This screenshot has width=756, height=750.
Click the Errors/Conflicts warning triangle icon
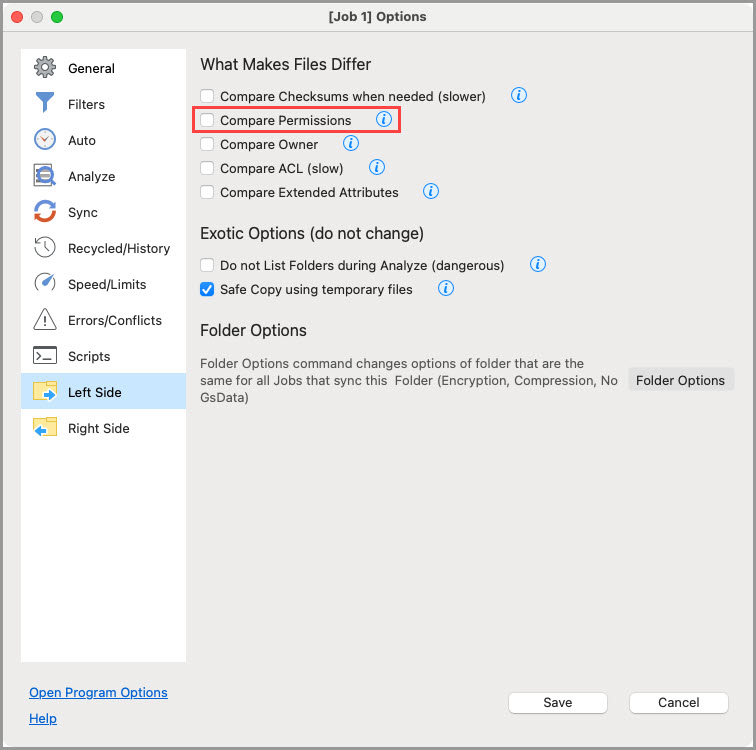coord(45,320)
